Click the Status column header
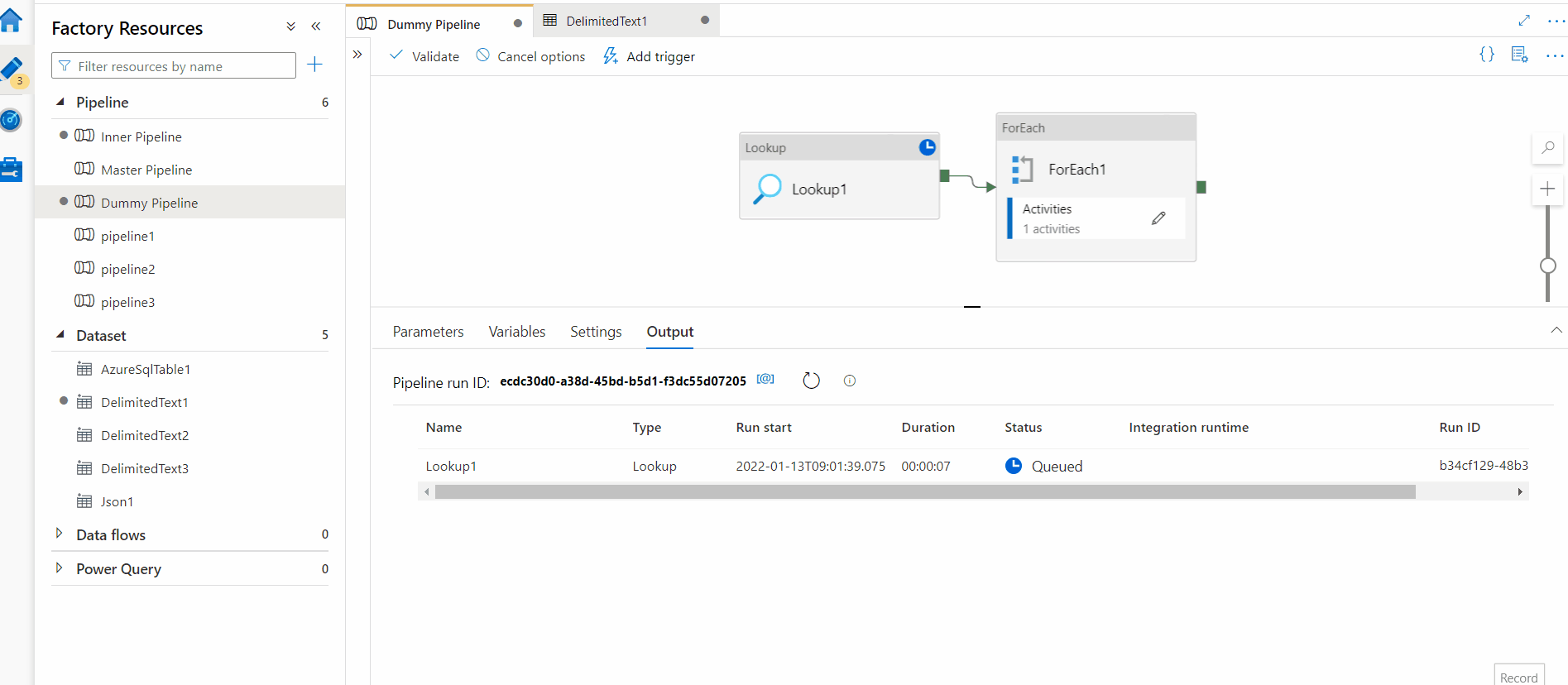This screenshot has width=1568, height=685. point(1024,428)
